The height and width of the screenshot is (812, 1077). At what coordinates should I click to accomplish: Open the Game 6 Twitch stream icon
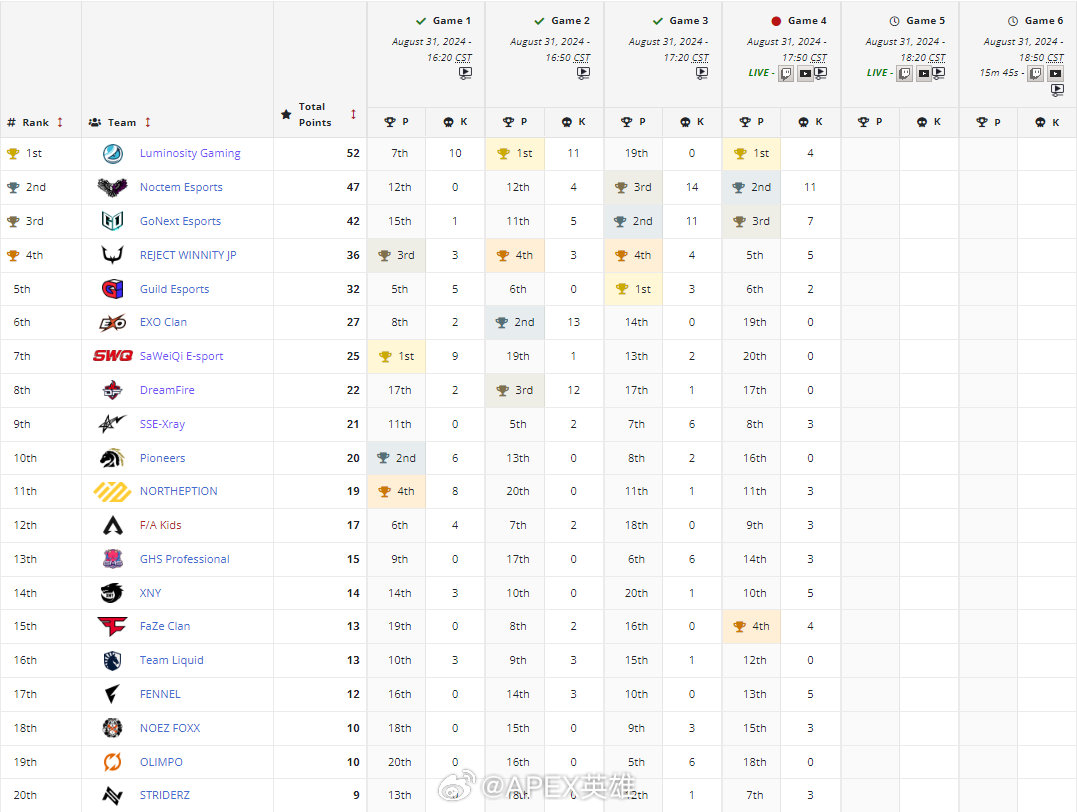click(1036, 74)
